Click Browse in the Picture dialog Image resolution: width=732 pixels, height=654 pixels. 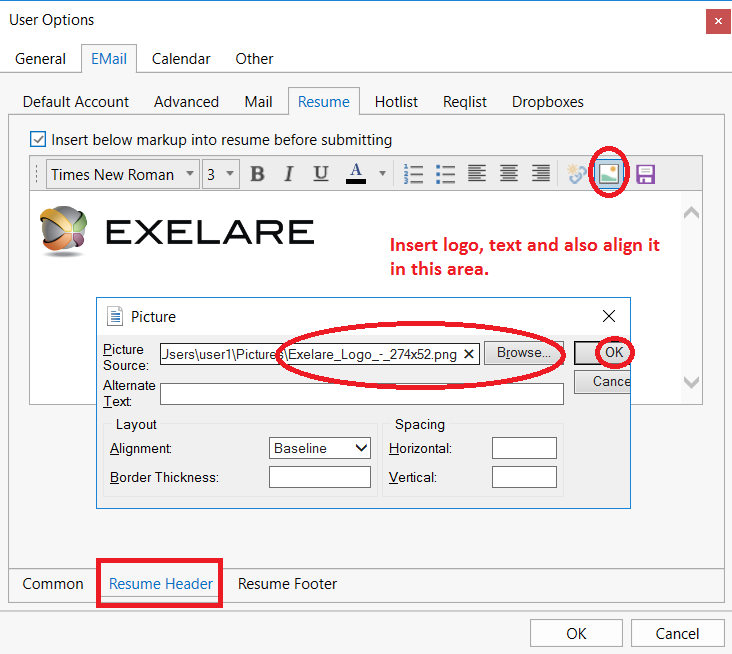tap(523, 352)
